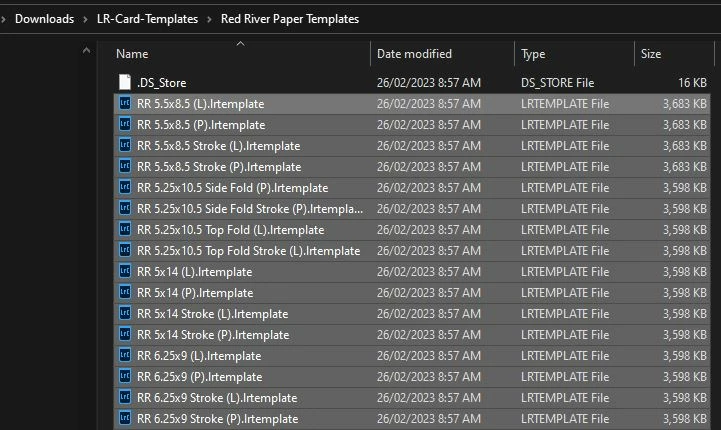Go to LR-Card-Templates in the breadcrumb path

(x=147, y=19)
